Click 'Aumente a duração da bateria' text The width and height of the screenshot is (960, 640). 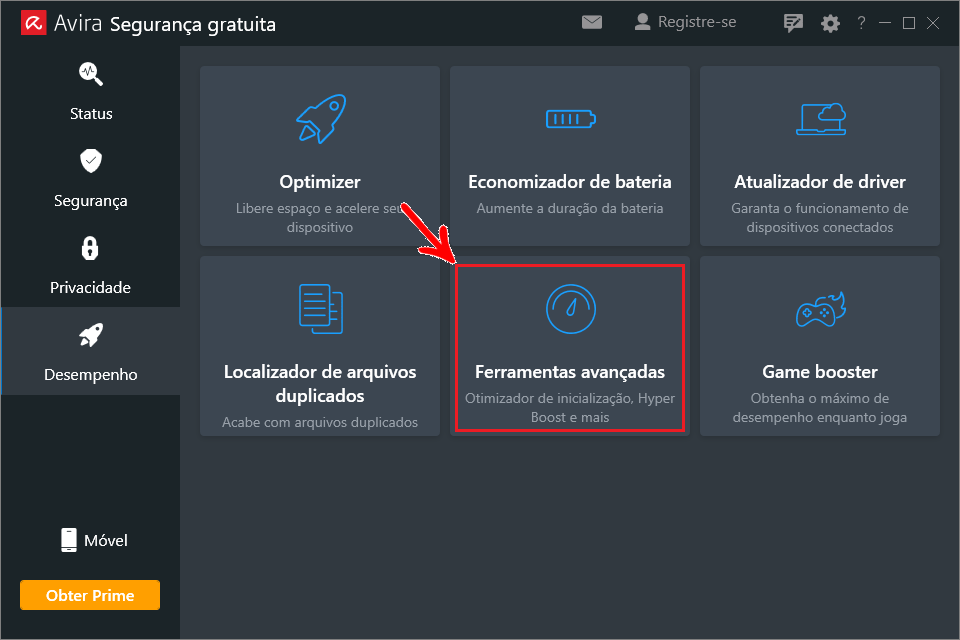click(x=570, y=208)
